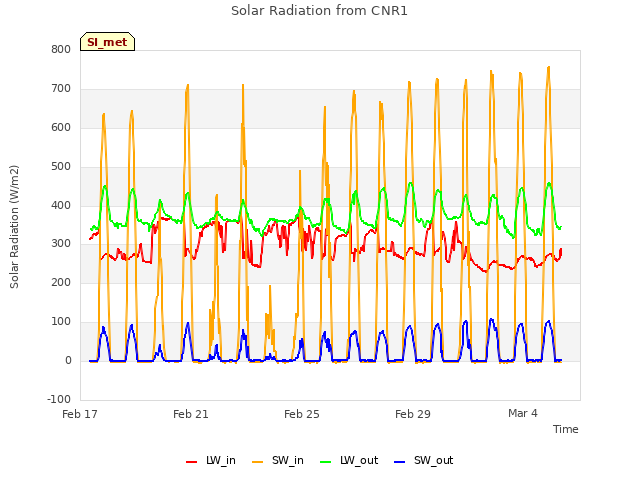Click the Feb 21 x-axis label
This screenshot has height=480, width=640.
[x=191, y=414]
